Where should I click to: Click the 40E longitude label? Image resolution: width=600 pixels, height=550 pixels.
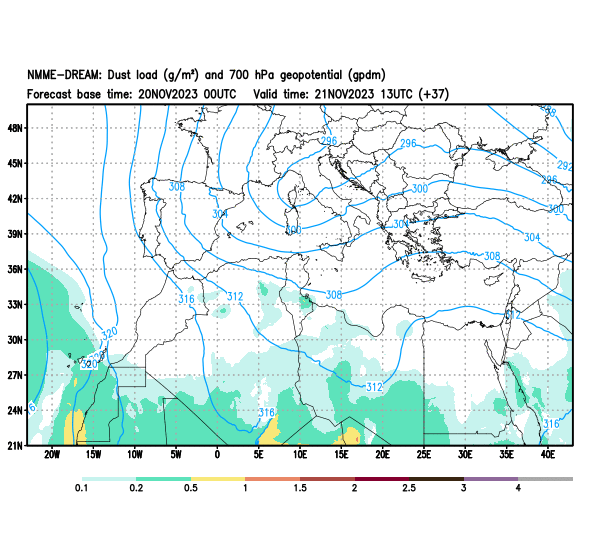pyautogui.click(x=548, y=455)
